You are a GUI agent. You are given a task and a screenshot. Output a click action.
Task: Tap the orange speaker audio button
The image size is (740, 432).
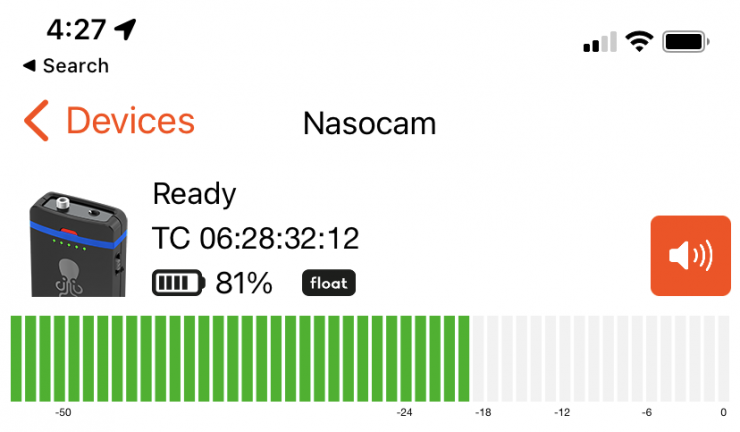690,255
